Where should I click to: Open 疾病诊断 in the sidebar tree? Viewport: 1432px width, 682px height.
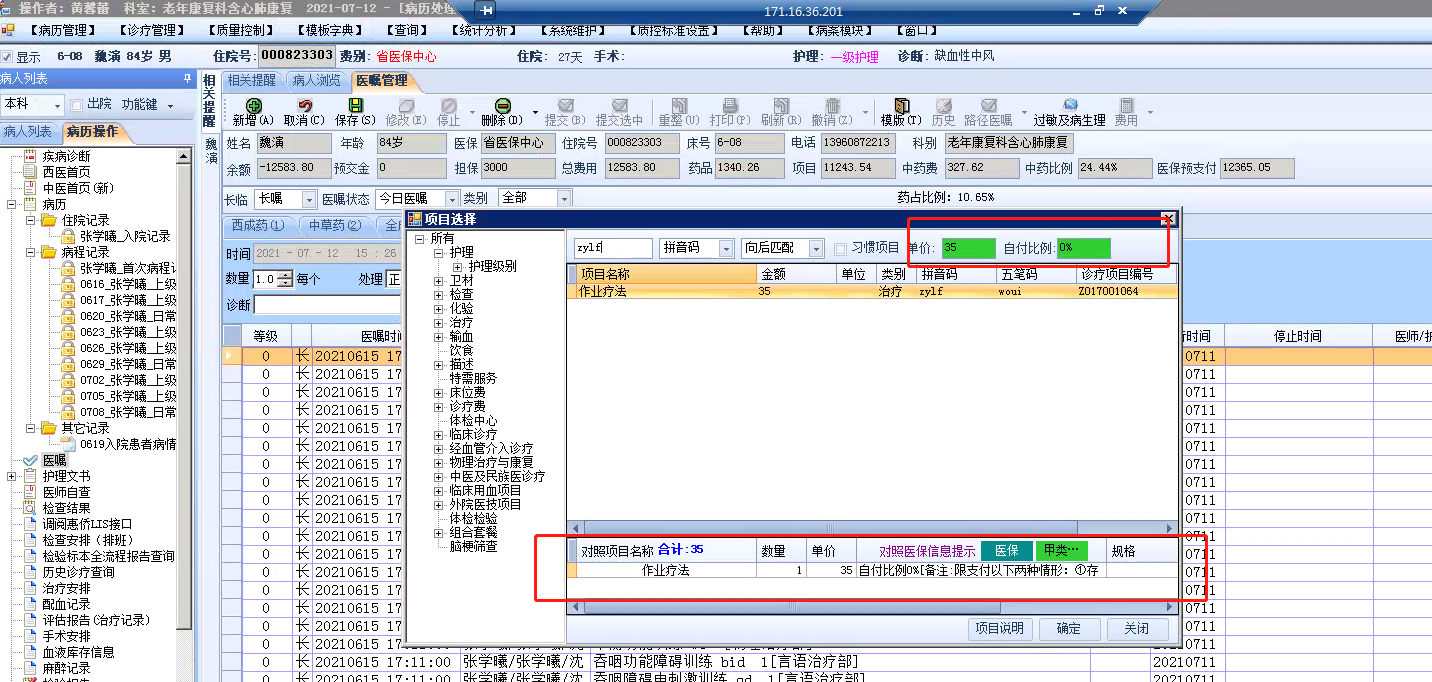pyautogui.click(x=66, y=156)
